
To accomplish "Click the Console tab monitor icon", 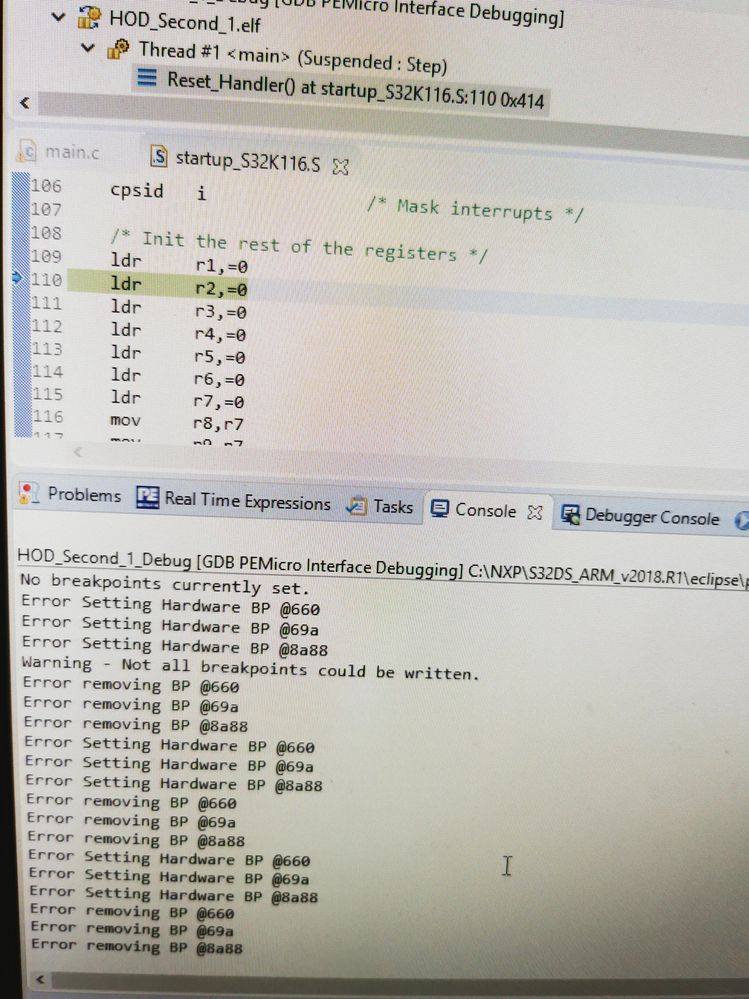I will click(439, 508).
